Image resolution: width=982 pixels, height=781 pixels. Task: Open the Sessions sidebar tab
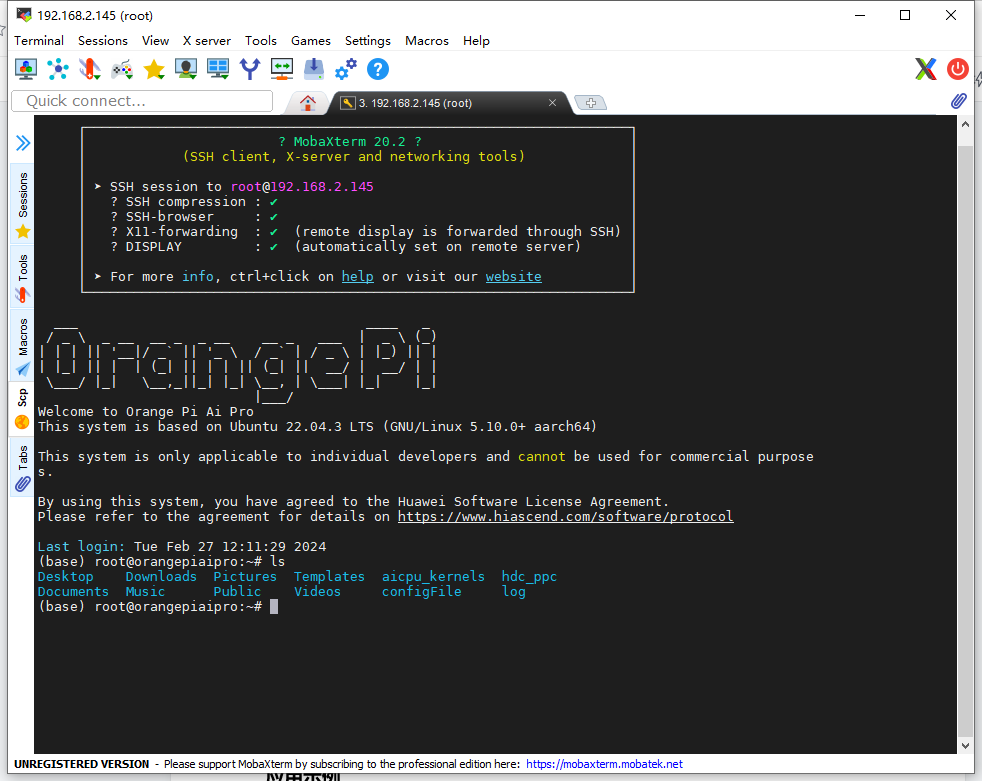coord(23,205)
